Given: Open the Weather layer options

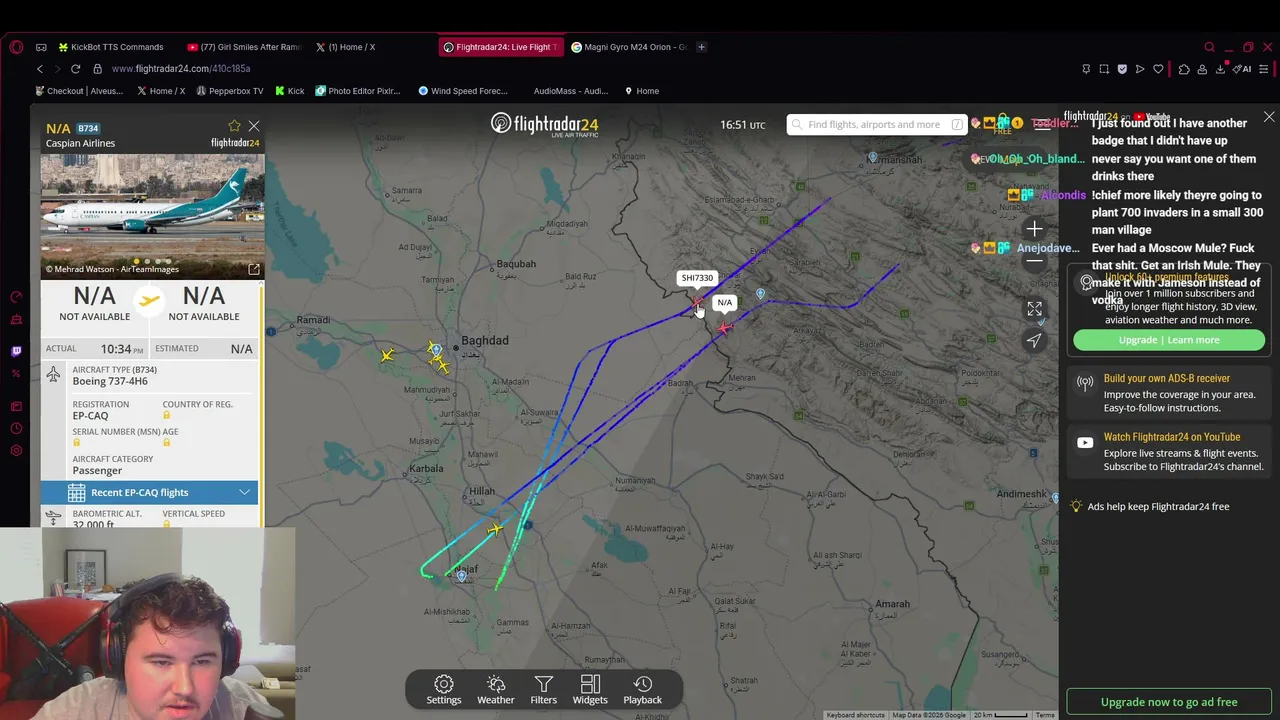Looking at the screenshot, I should point(496,690).
